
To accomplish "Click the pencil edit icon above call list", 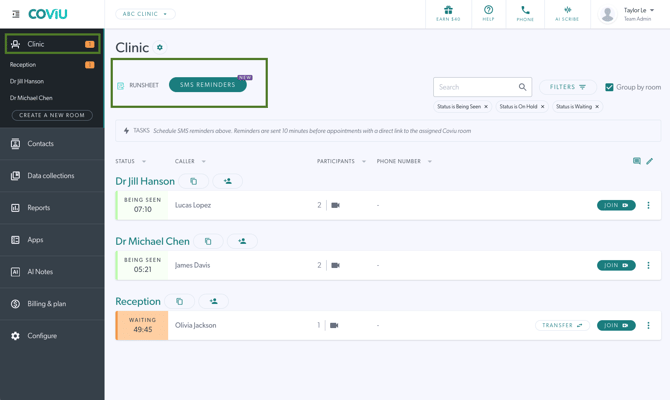I will click(x=649, y=161).
